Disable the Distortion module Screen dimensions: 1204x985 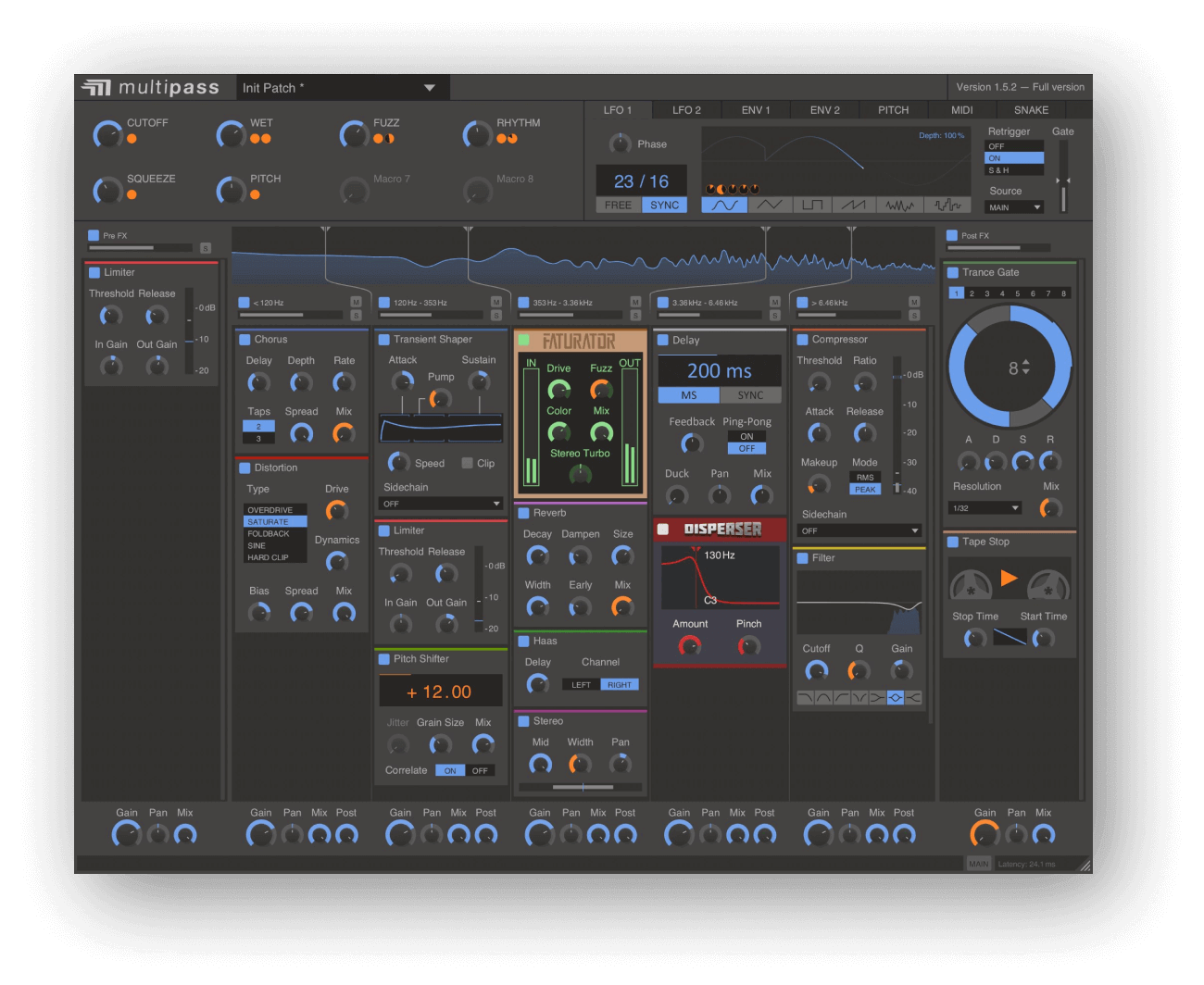(245, 468)
